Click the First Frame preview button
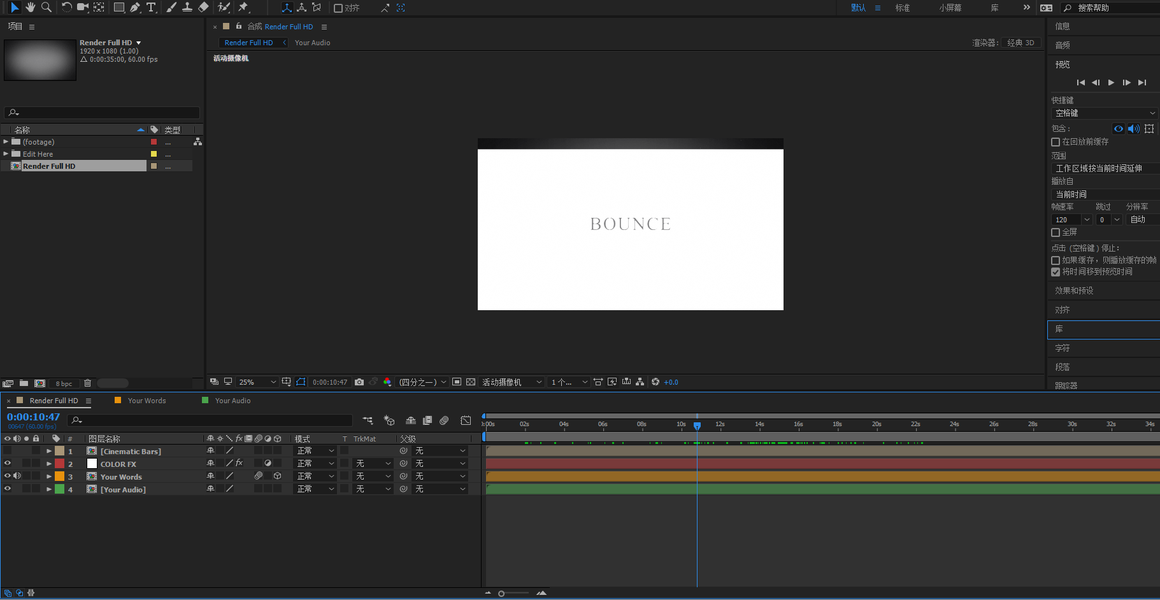The image size is (1160, 600). coord(1081,82)
